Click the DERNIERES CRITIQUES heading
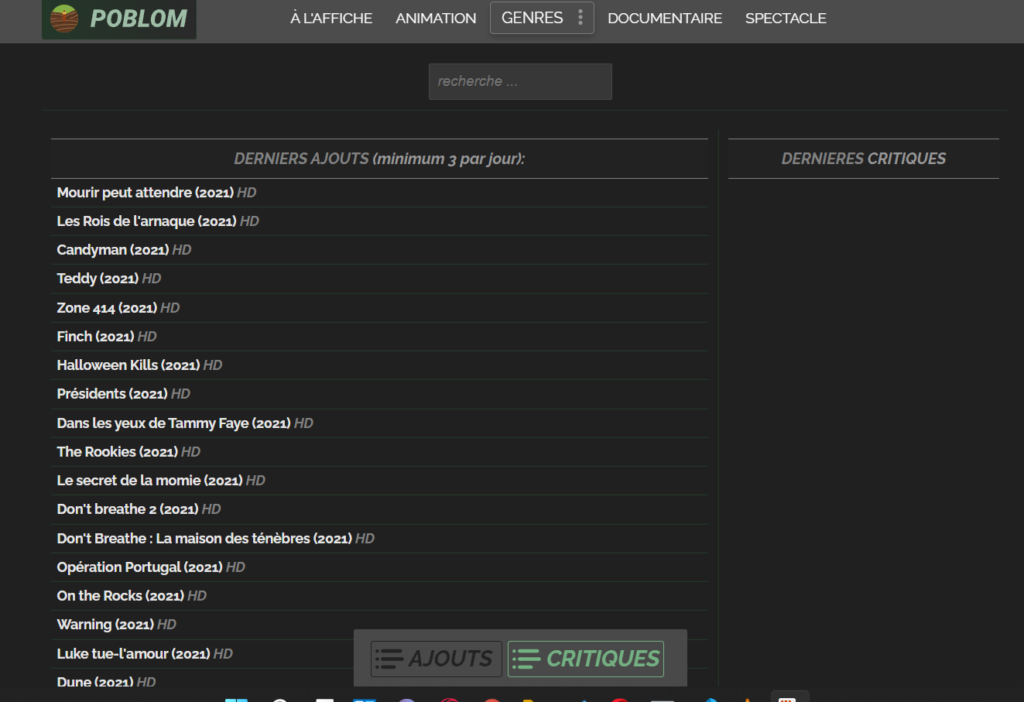Viewport: 1024px width, 702px height. (863, 159)
